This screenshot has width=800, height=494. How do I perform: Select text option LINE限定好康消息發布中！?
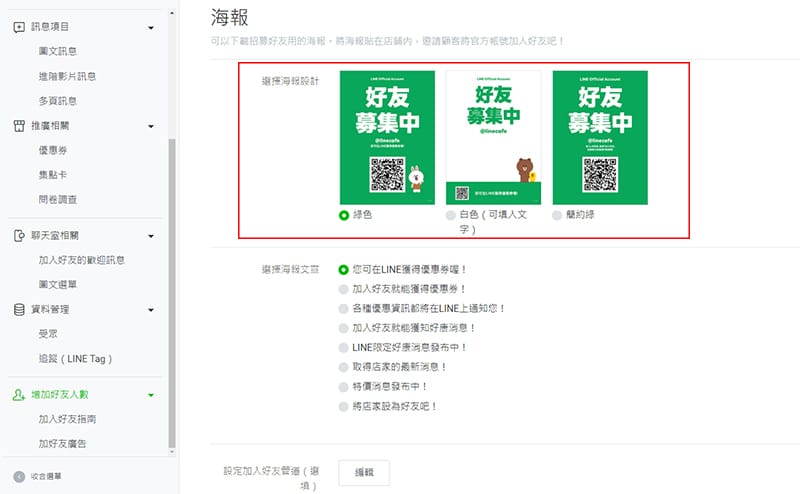pyautogui.click(x=343, y=348)
